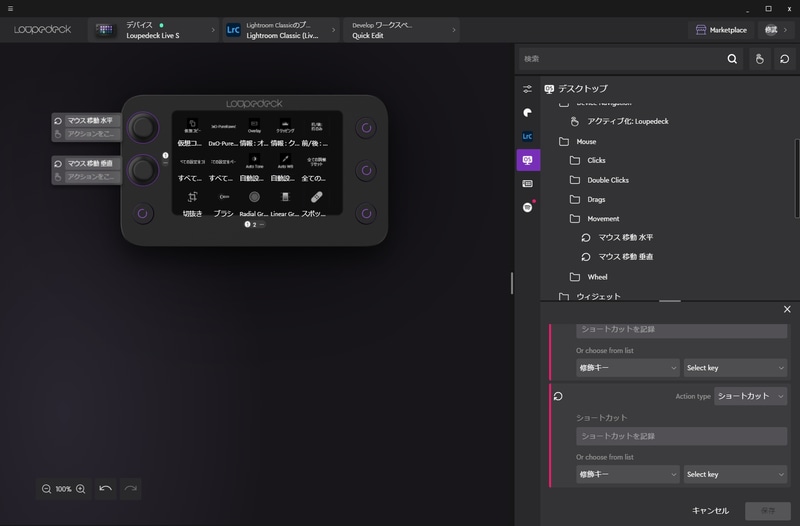Open the Marketplace
This screenshot has width=800, height=526.
pos(721,30)
